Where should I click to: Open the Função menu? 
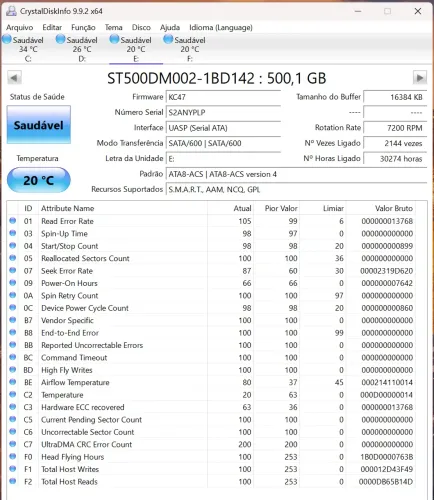pyautogui.click(x=83, y=27)
